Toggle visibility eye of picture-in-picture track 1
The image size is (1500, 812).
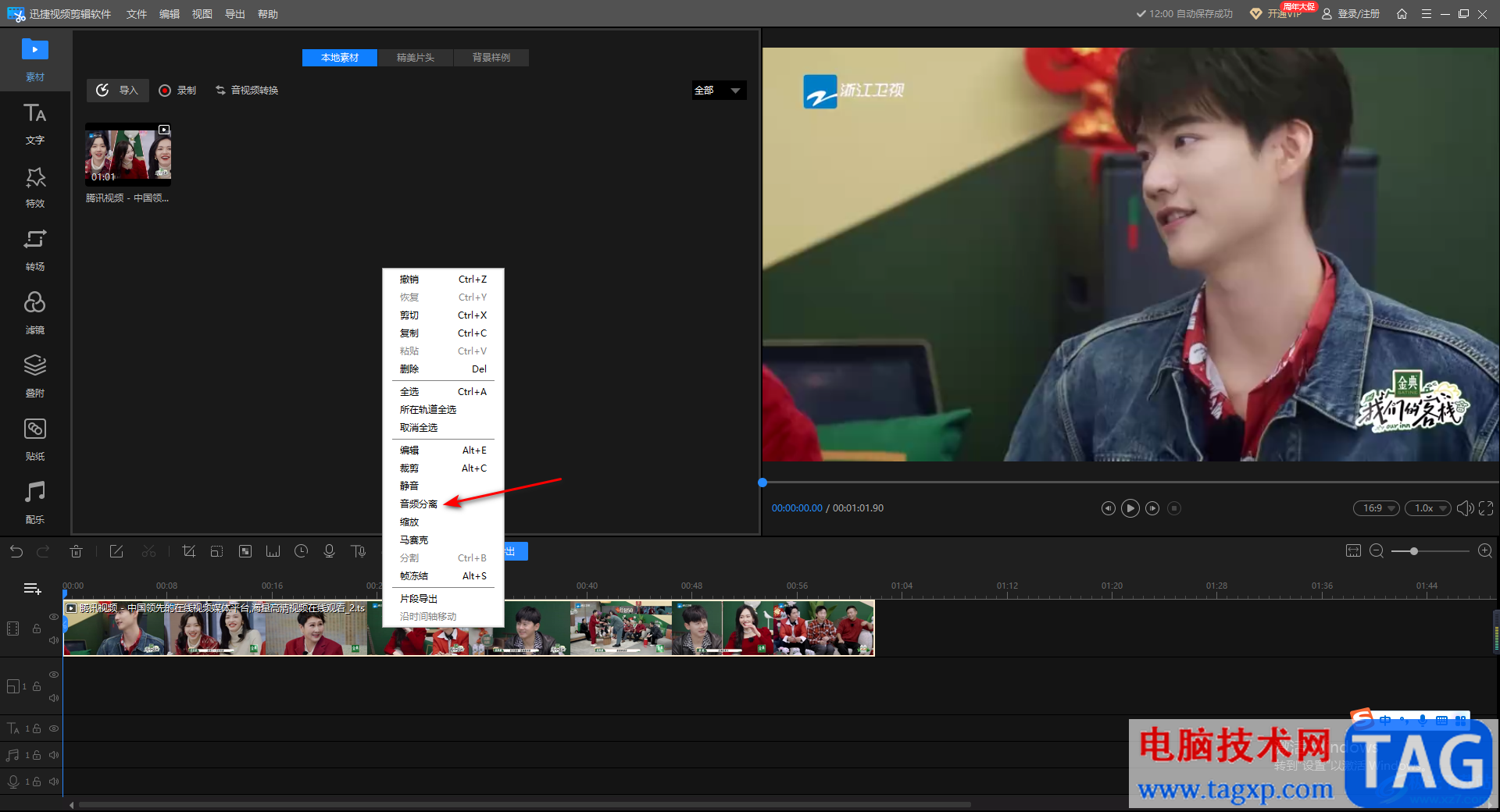point(54,675)
